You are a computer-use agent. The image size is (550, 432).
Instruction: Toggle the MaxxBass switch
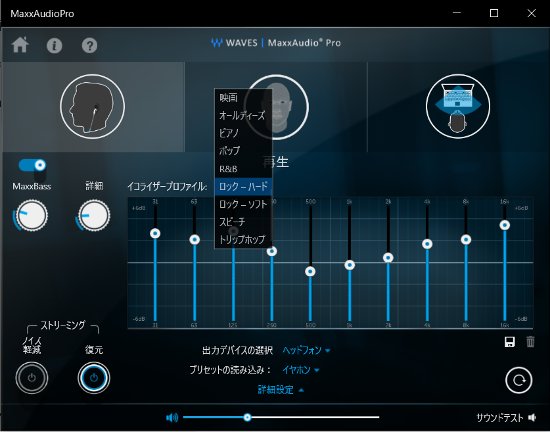point(32,165)
